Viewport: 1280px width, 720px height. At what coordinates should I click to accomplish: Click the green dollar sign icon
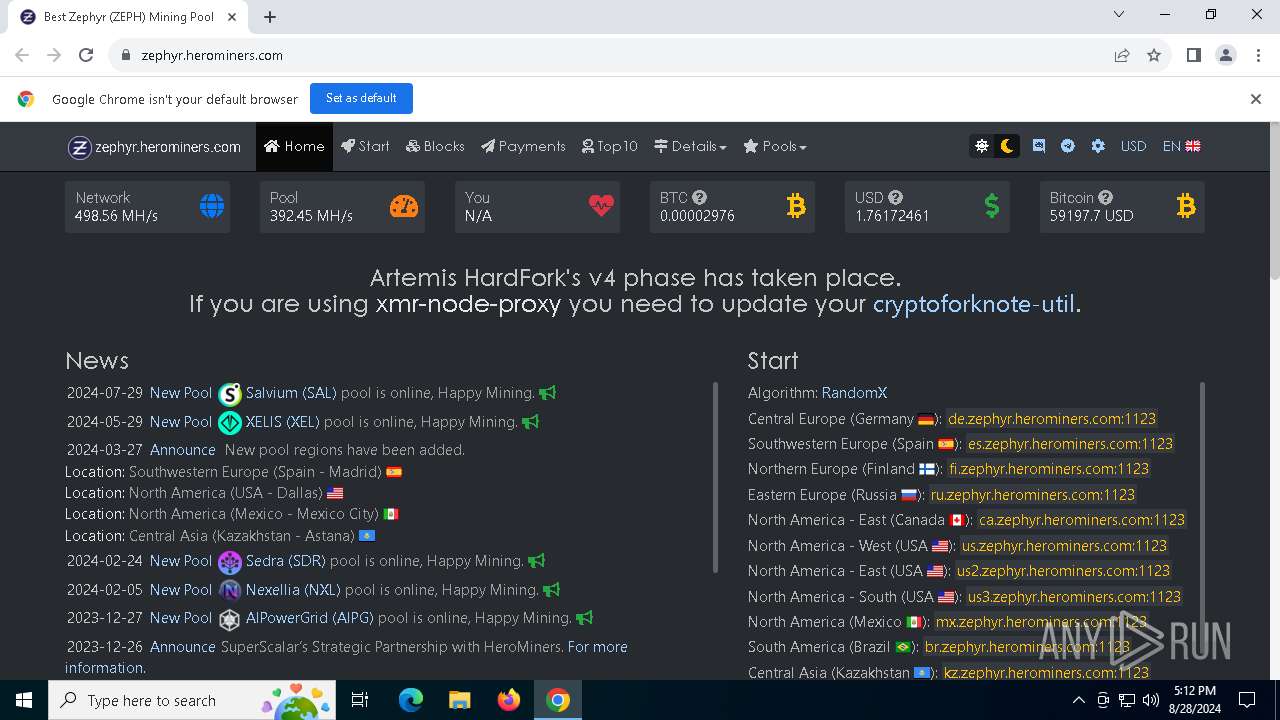click(x=991, y=206)
